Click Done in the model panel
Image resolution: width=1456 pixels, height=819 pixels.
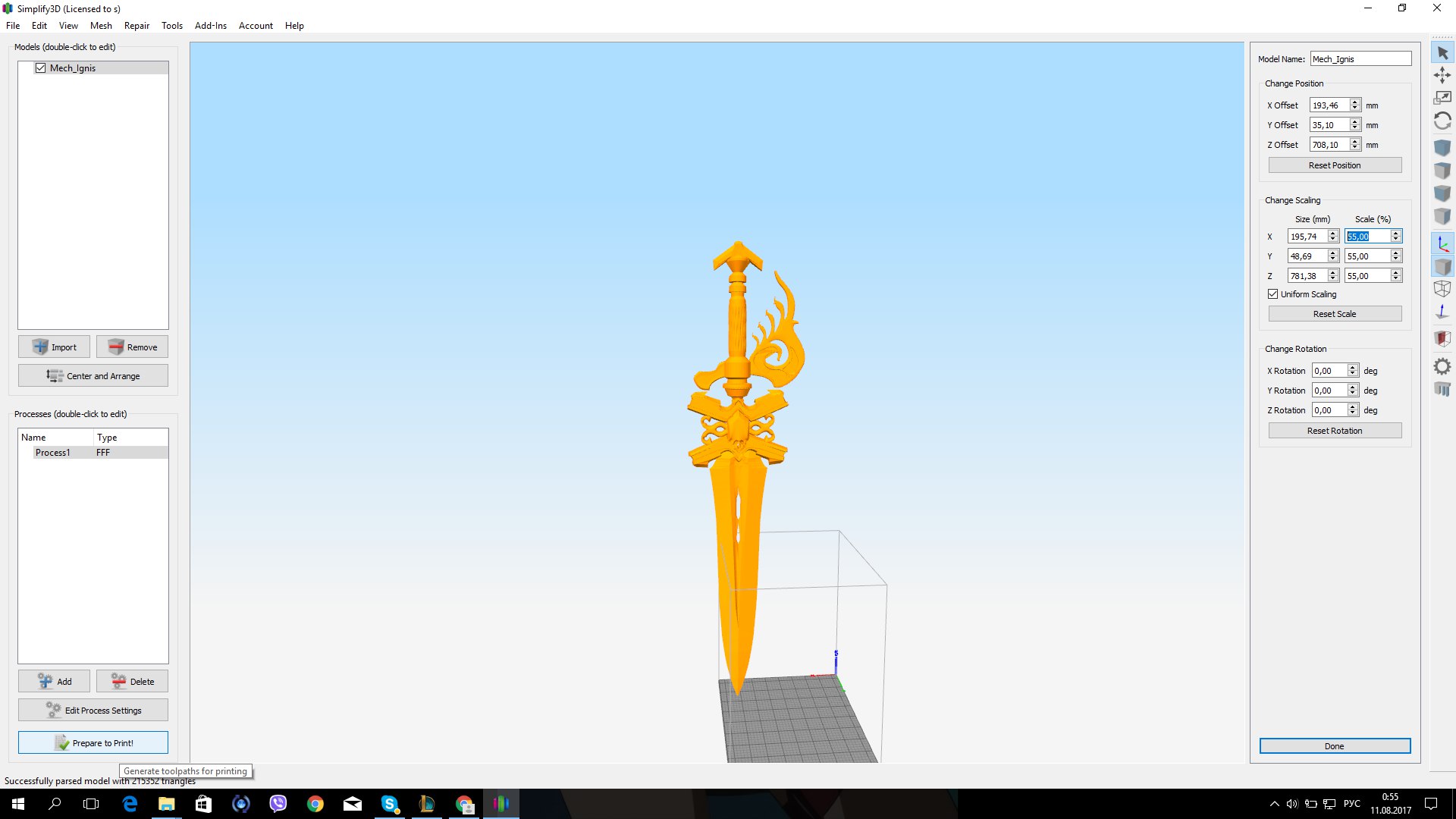[x=1335, y=746]
